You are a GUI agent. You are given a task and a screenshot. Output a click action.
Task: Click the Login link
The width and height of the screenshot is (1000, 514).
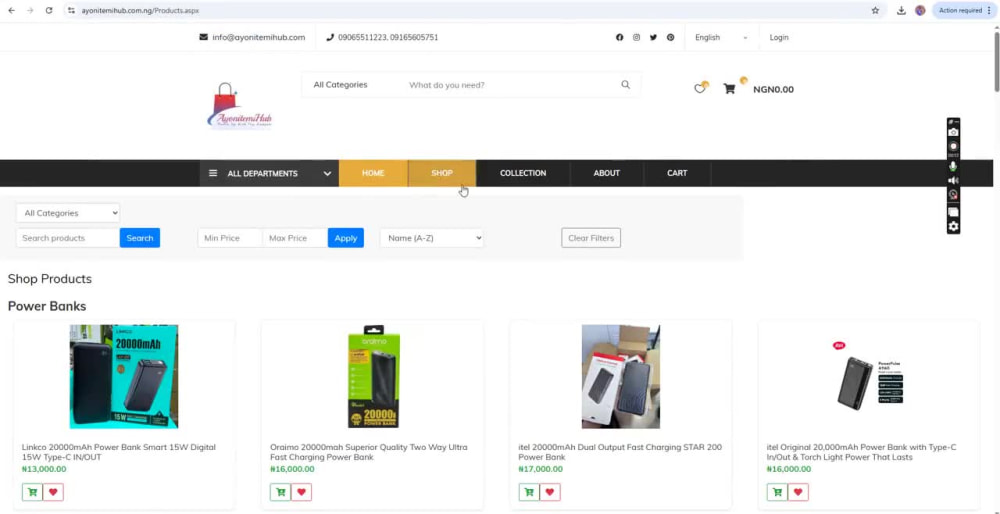click(x=779, y=38)
